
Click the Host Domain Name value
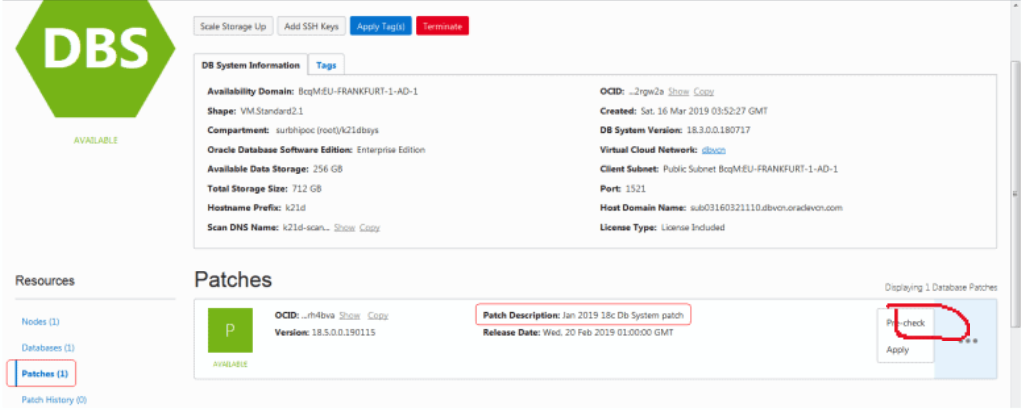pos(766,208)
